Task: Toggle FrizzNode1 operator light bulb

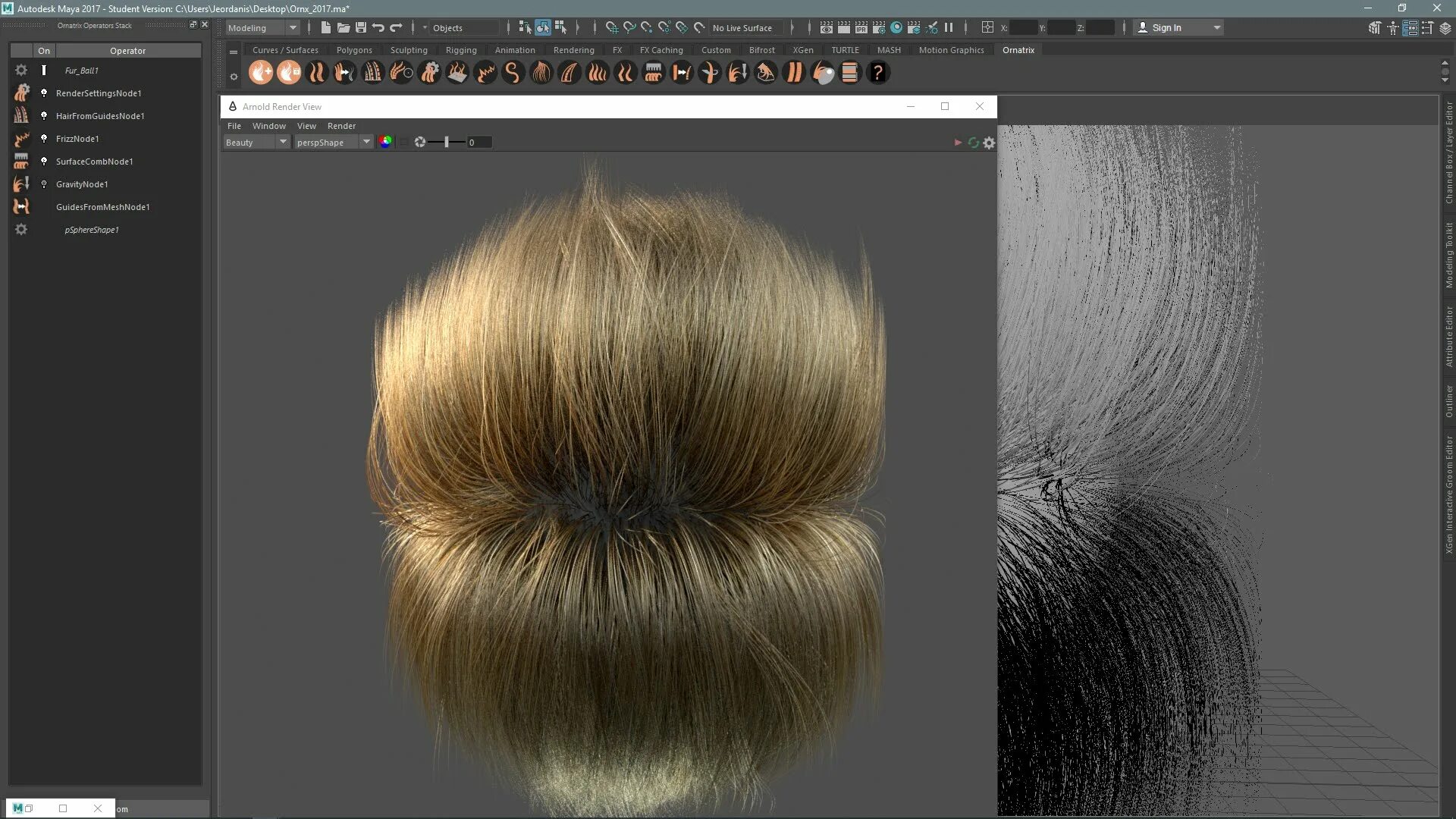Action: [x=44, y=139]
